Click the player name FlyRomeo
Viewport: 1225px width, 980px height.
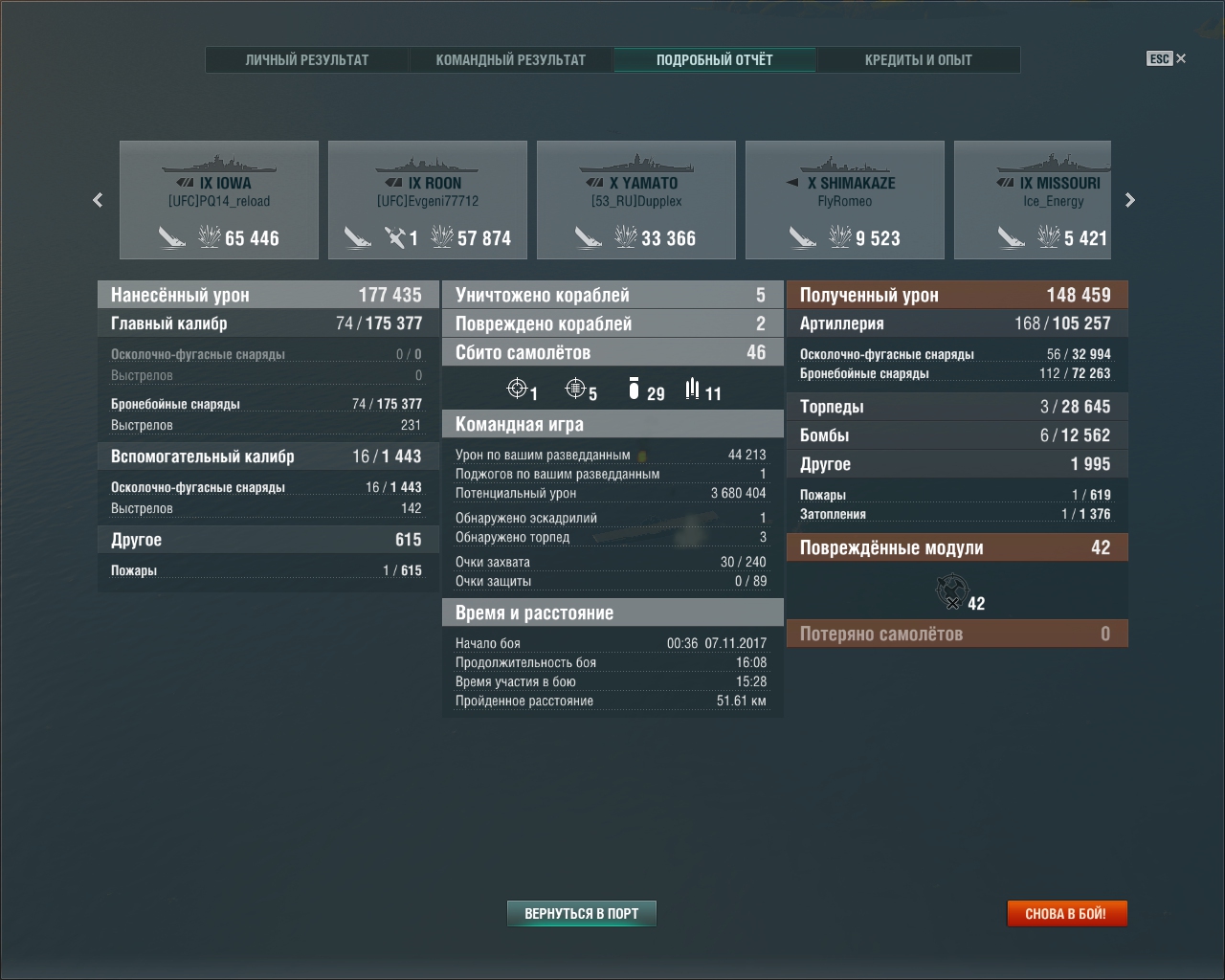[x=845, y=201]
